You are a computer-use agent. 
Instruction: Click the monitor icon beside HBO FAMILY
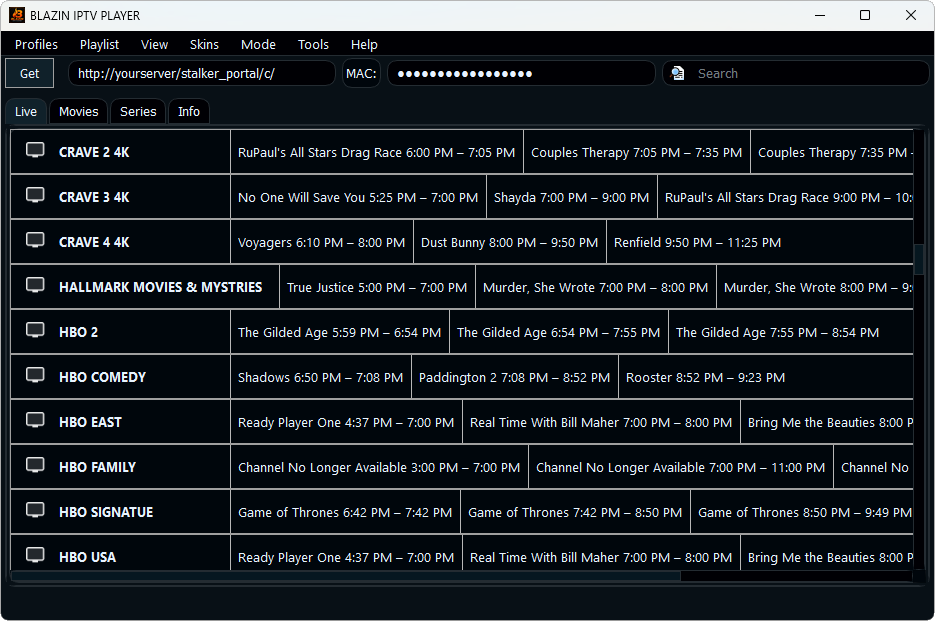(35, 465)
